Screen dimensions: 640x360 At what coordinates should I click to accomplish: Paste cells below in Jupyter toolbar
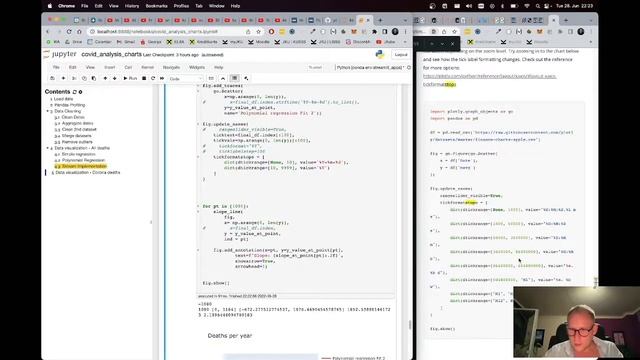tap(94, 78)
